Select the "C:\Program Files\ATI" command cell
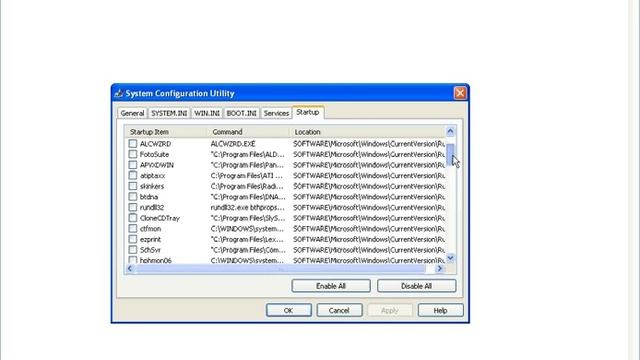Viewport: 640px width, 360px height. (247, 176)
